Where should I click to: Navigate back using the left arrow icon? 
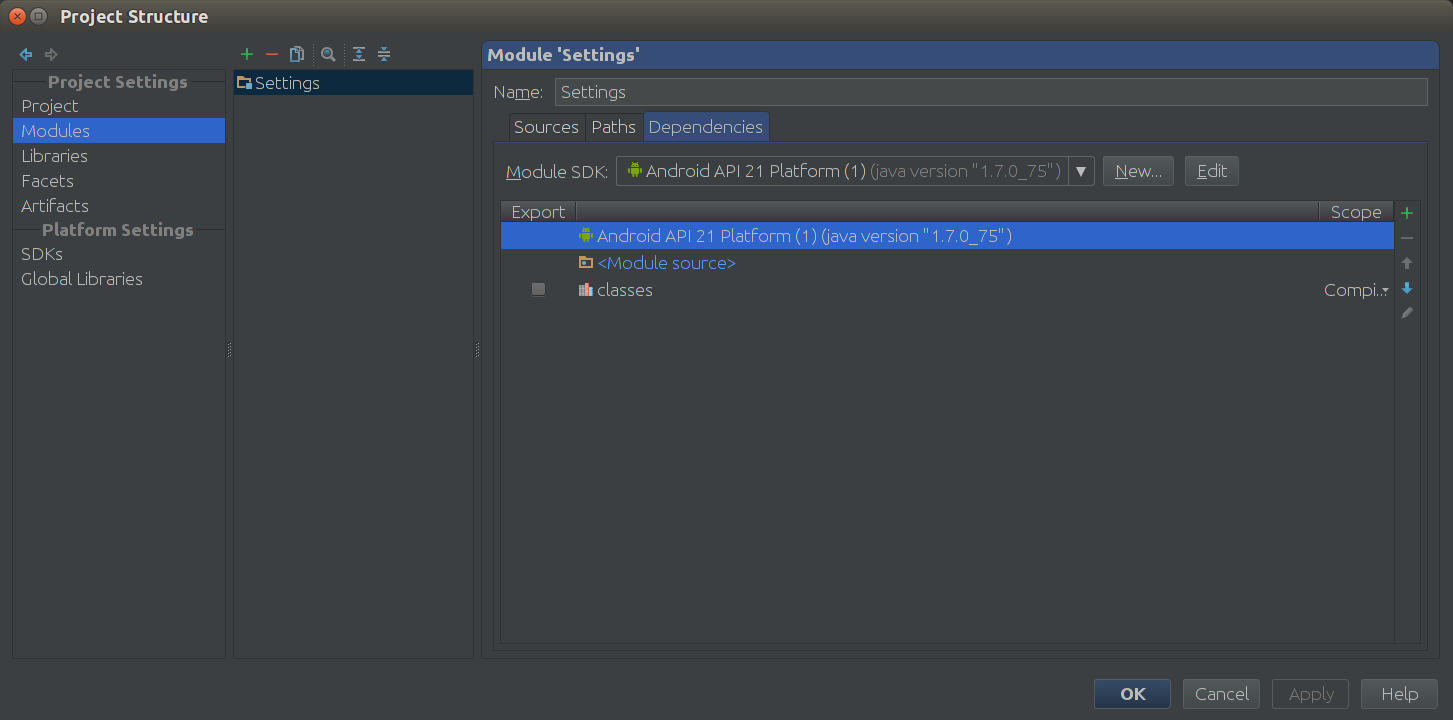click(x=25, y=54)
